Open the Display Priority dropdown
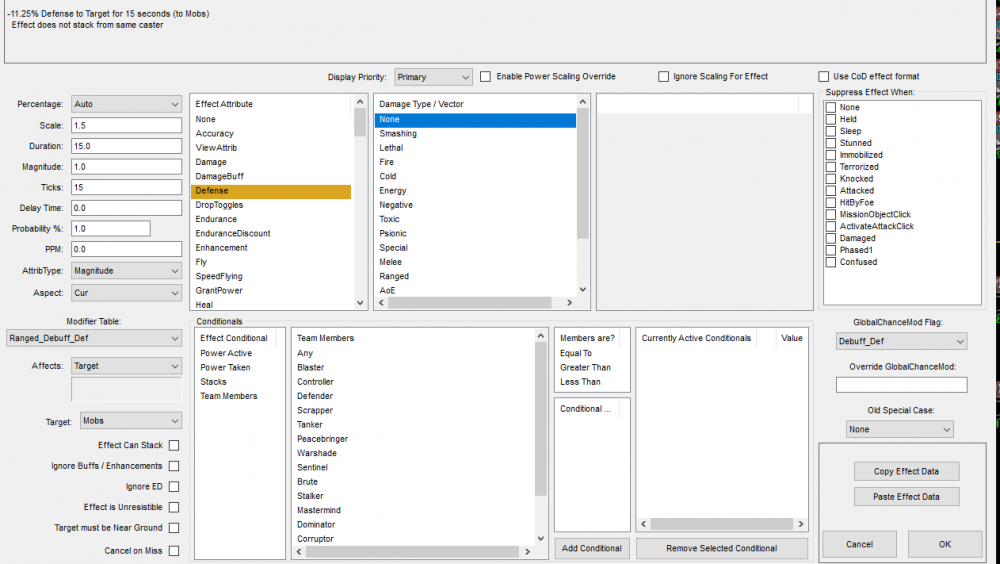 click(x=433, y=77)
